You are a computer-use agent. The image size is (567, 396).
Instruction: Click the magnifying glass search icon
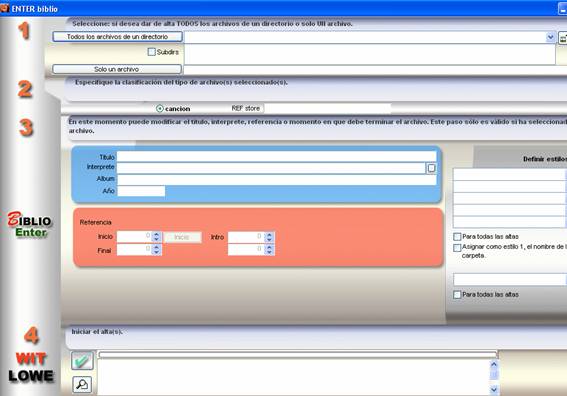click(x=82, y=384)
